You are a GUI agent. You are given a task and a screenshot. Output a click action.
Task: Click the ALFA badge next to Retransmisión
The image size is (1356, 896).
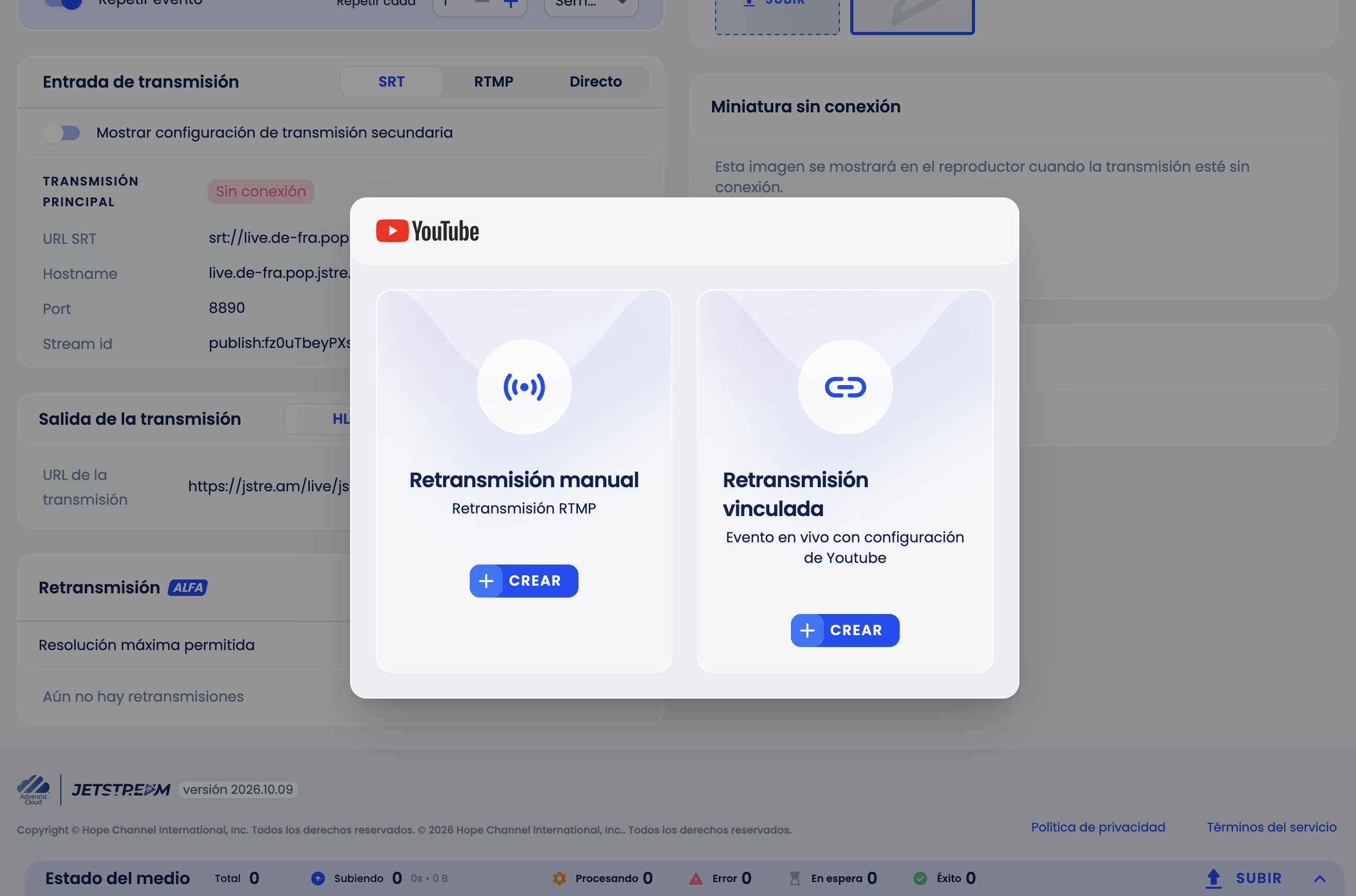[x=188, y=587]
